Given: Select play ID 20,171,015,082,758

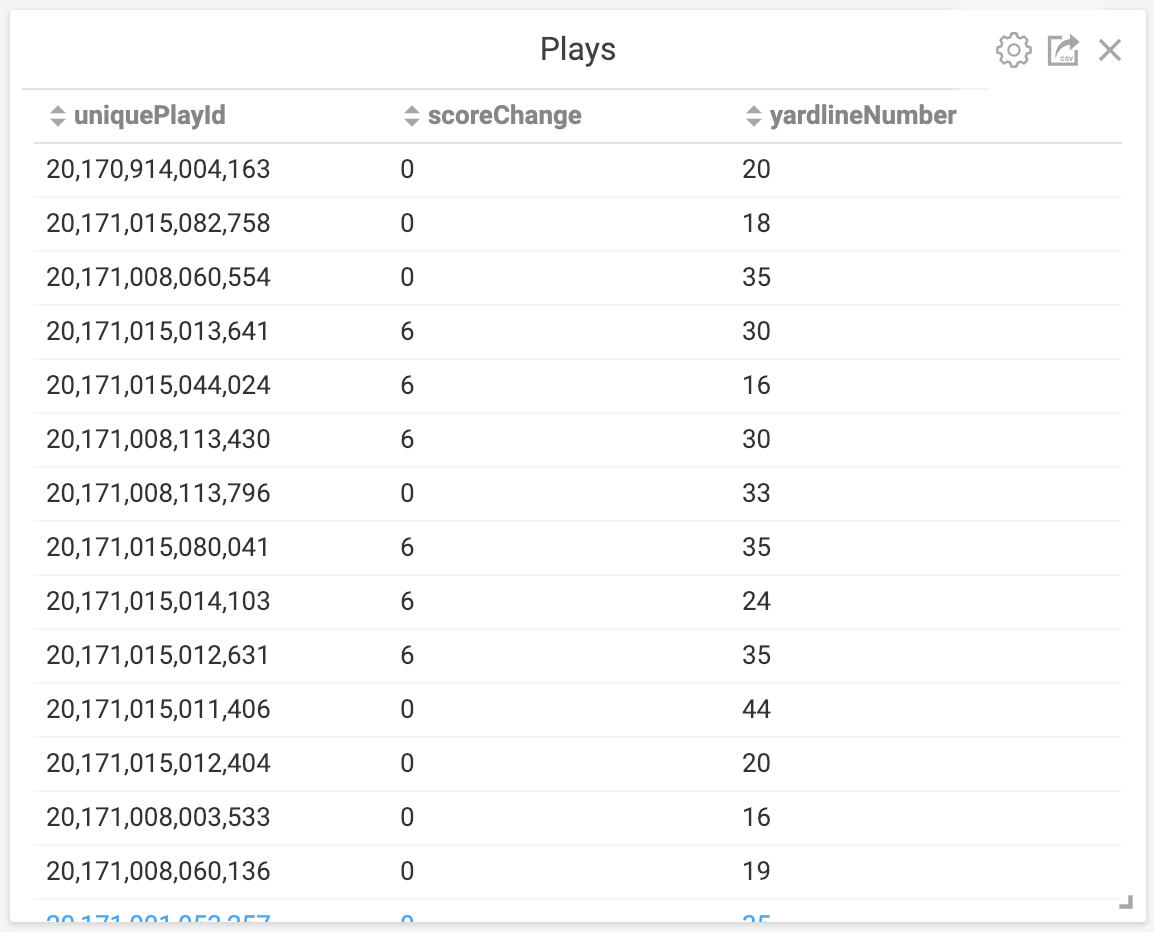Looking at the screenshot, I should [x=158, y=223].
